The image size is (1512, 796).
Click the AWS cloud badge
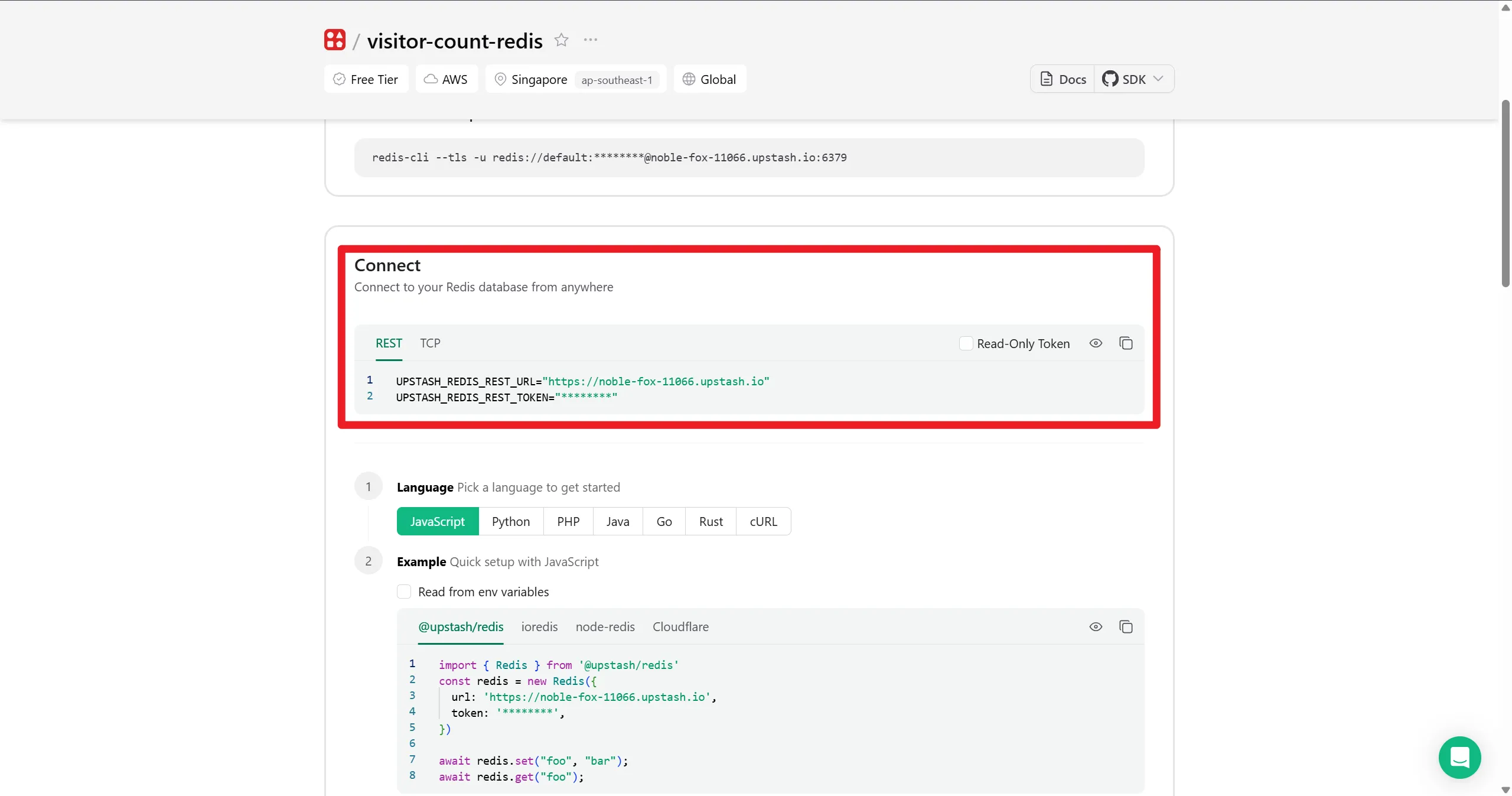[x=446, y=79]
